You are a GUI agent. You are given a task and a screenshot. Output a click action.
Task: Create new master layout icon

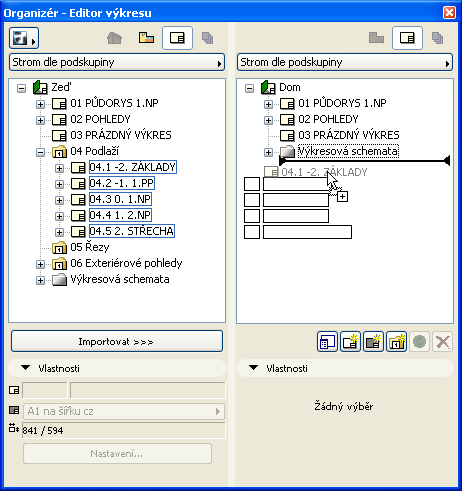click(373, 342)
